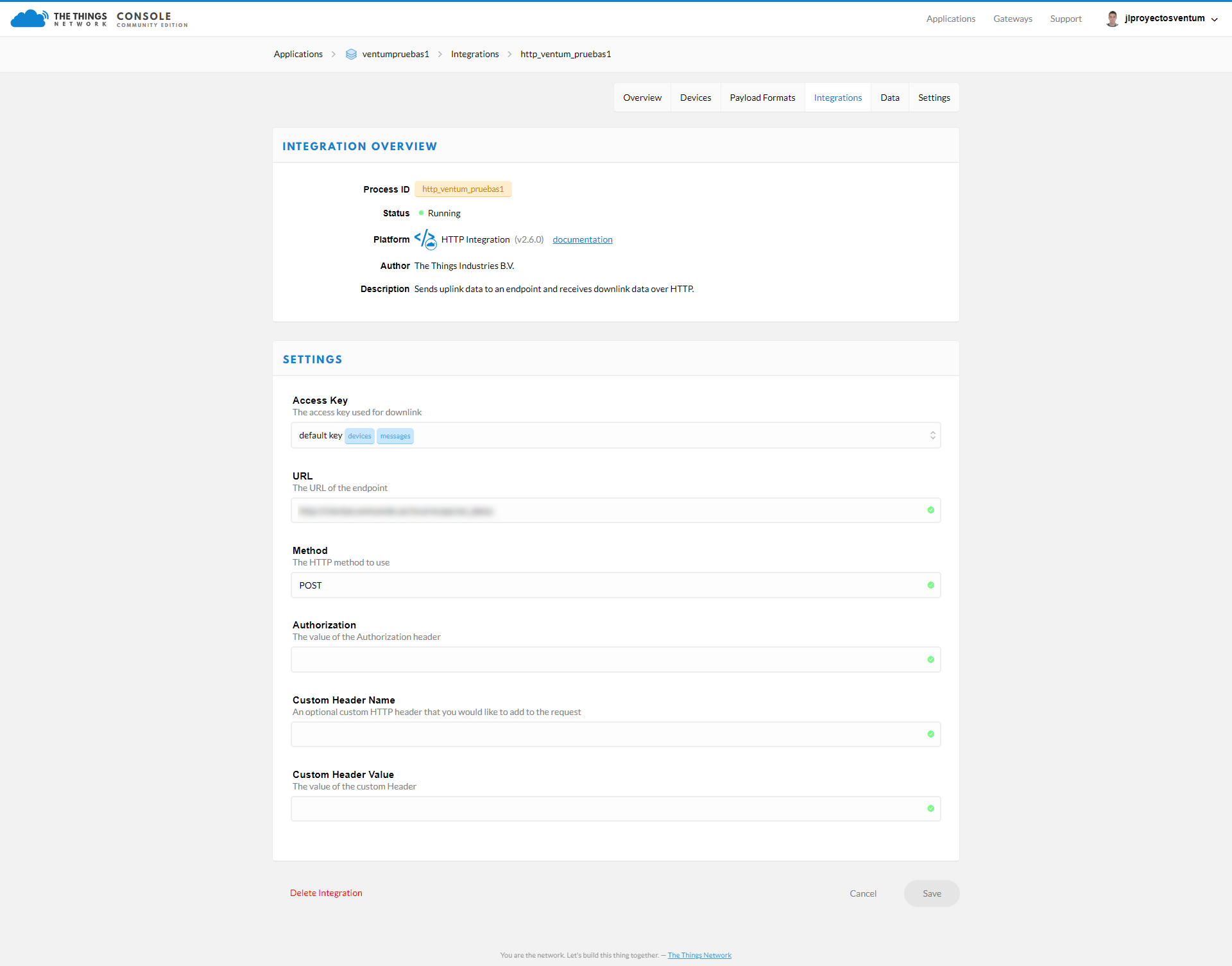Open the jlproyectosventum account menu chevron
This screenshot has height=966, width=1232.
(x=1214, y=19)
